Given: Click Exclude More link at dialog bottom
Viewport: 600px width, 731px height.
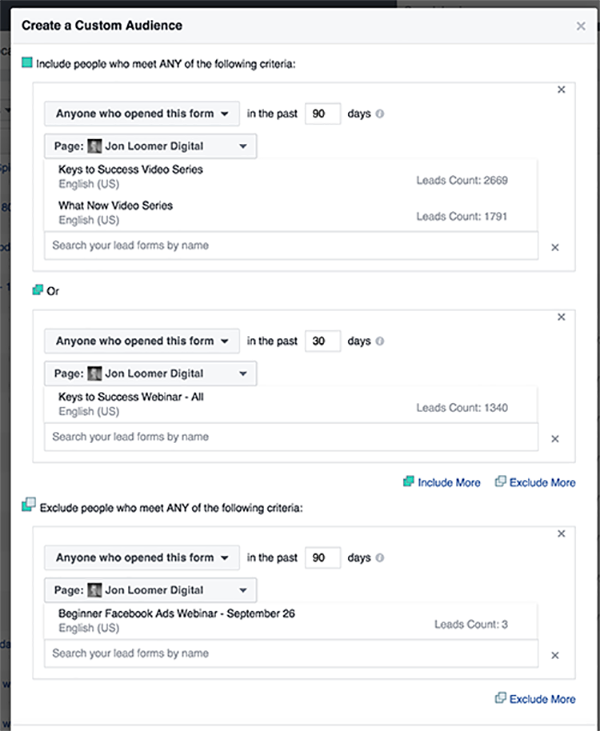Looking at the screenshot, I should 535,699.
